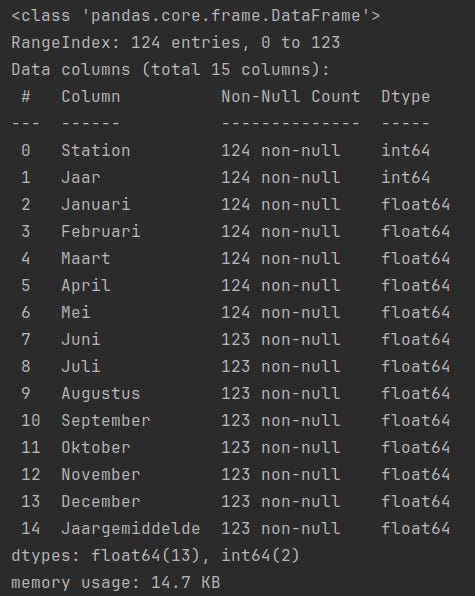This screenshot has width=475, height=596.
Task: Click the 'Februari' column name
Action: coord(101,231)
